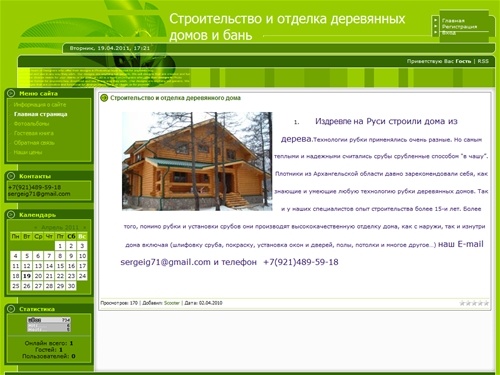
Task: Click the sidebar email sergeig71@gmail.com
Action: click(39, 194)
